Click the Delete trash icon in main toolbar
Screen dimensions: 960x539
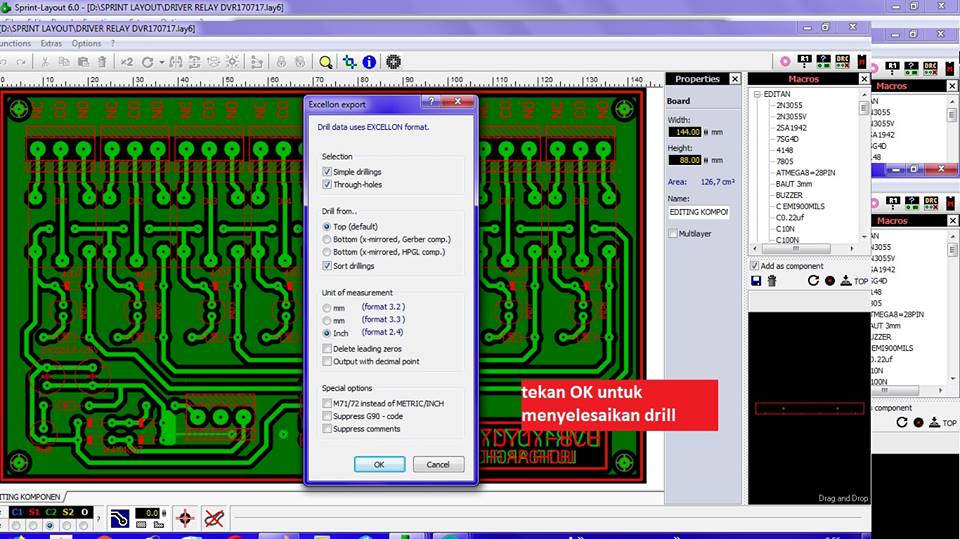click(x=102, y=62)
